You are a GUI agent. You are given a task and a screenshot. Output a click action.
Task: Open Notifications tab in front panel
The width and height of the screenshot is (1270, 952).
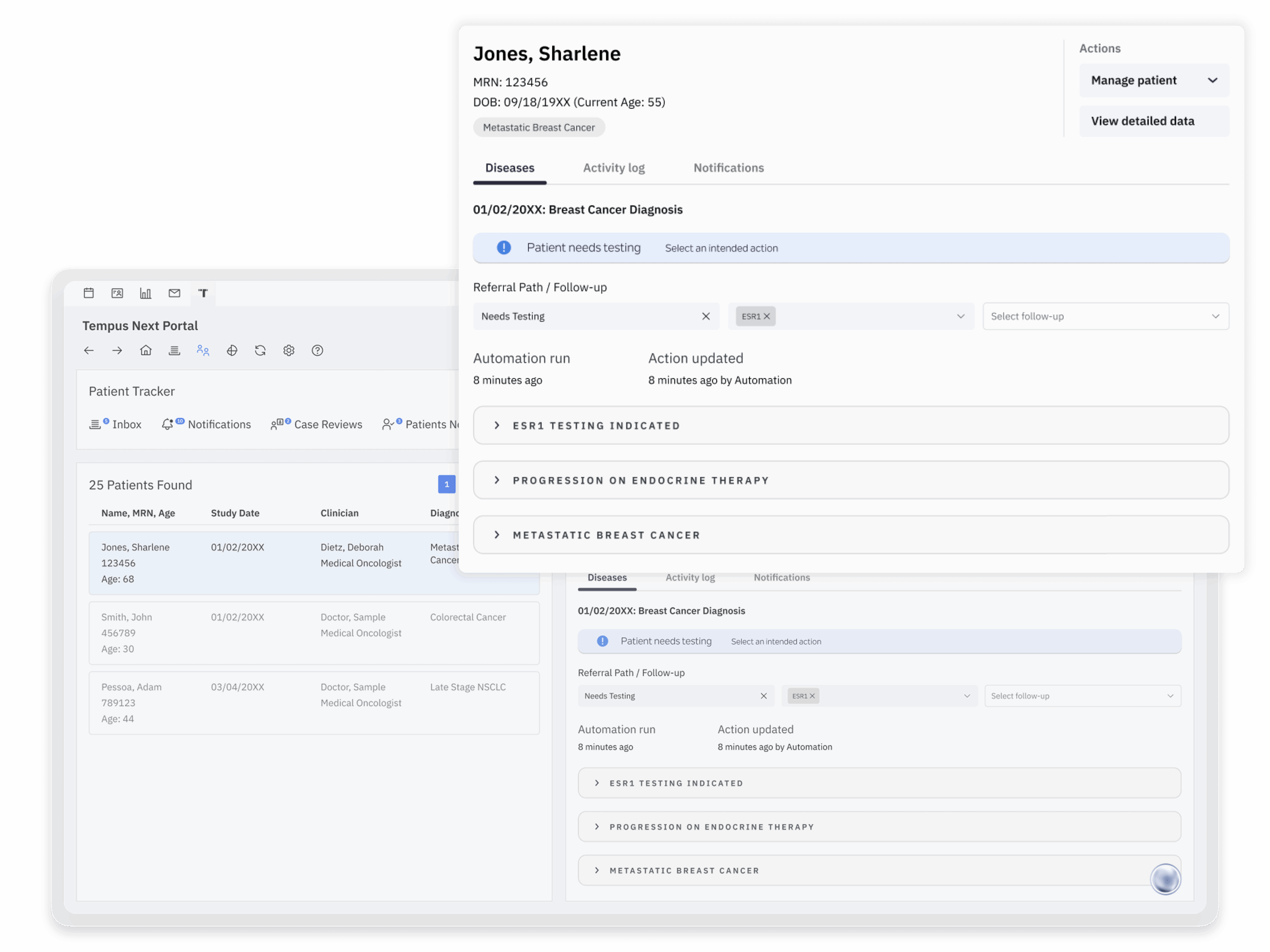729,168
